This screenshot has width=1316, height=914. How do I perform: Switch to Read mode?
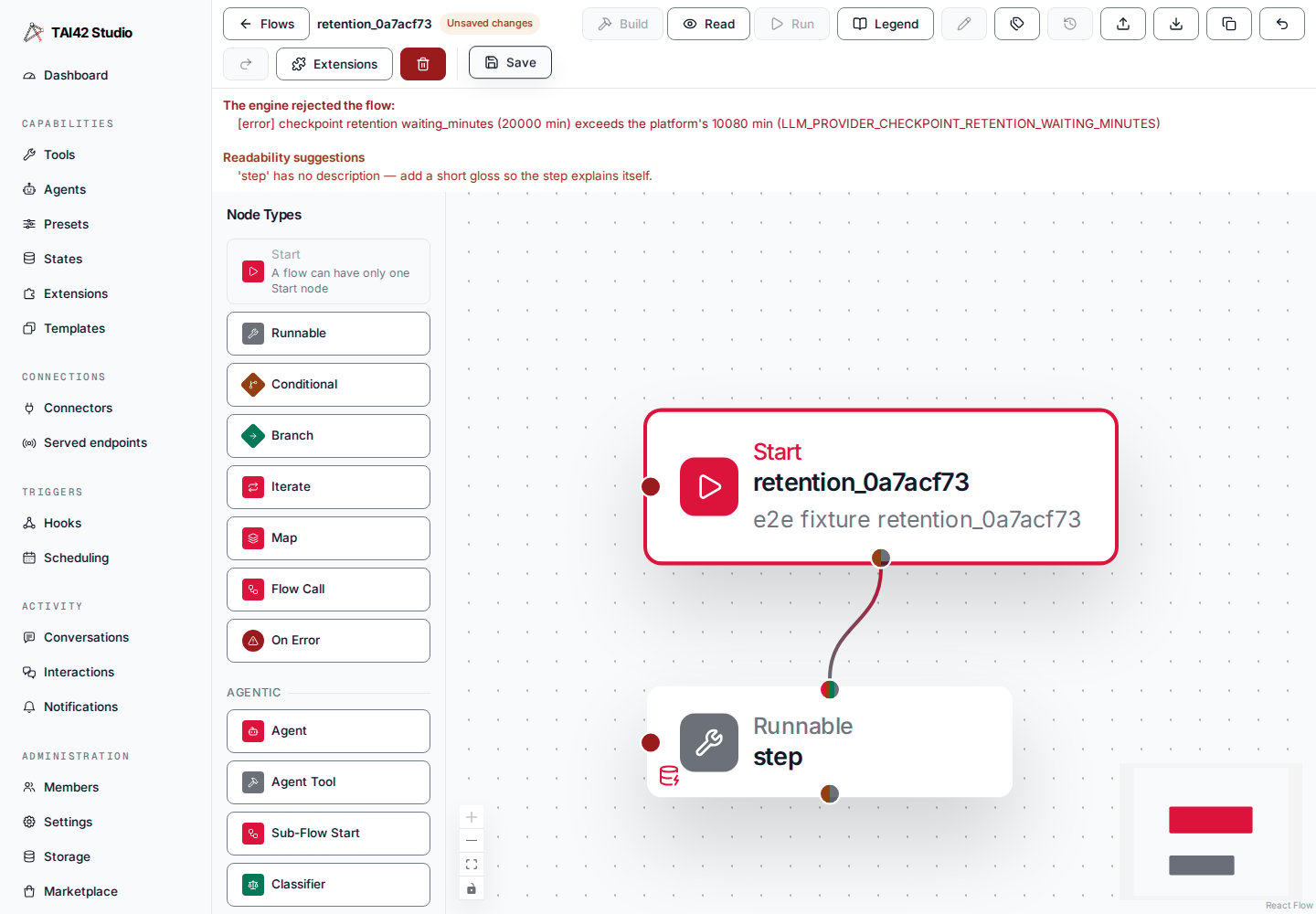point(709,24)
